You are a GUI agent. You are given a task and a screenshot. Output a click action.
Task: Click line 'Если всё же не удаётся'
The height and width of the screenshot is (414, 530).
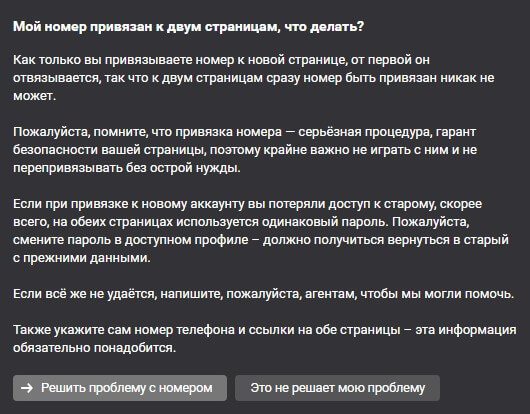263,294
